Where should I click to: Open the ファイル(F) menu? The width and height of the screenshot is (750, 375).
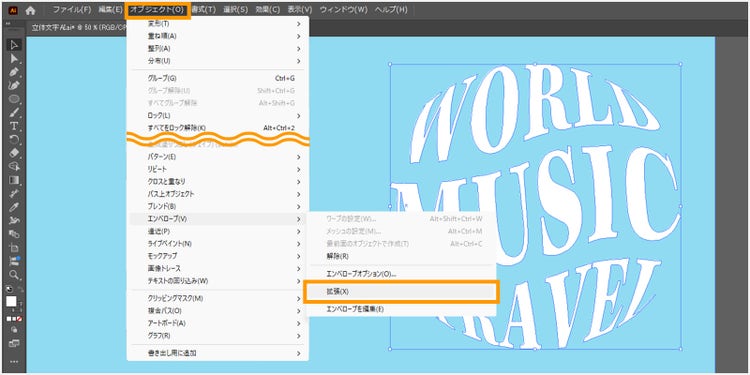tap(72, 10)
